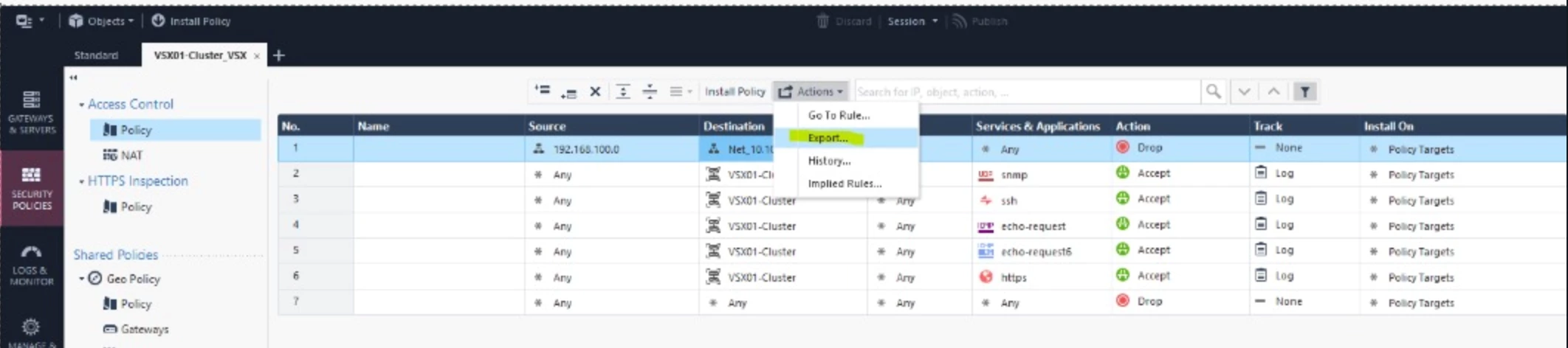This screenshot has height=348, width=1568.
Task: Collapse the navigation panel with double arrows
Action: pos(73,77)
